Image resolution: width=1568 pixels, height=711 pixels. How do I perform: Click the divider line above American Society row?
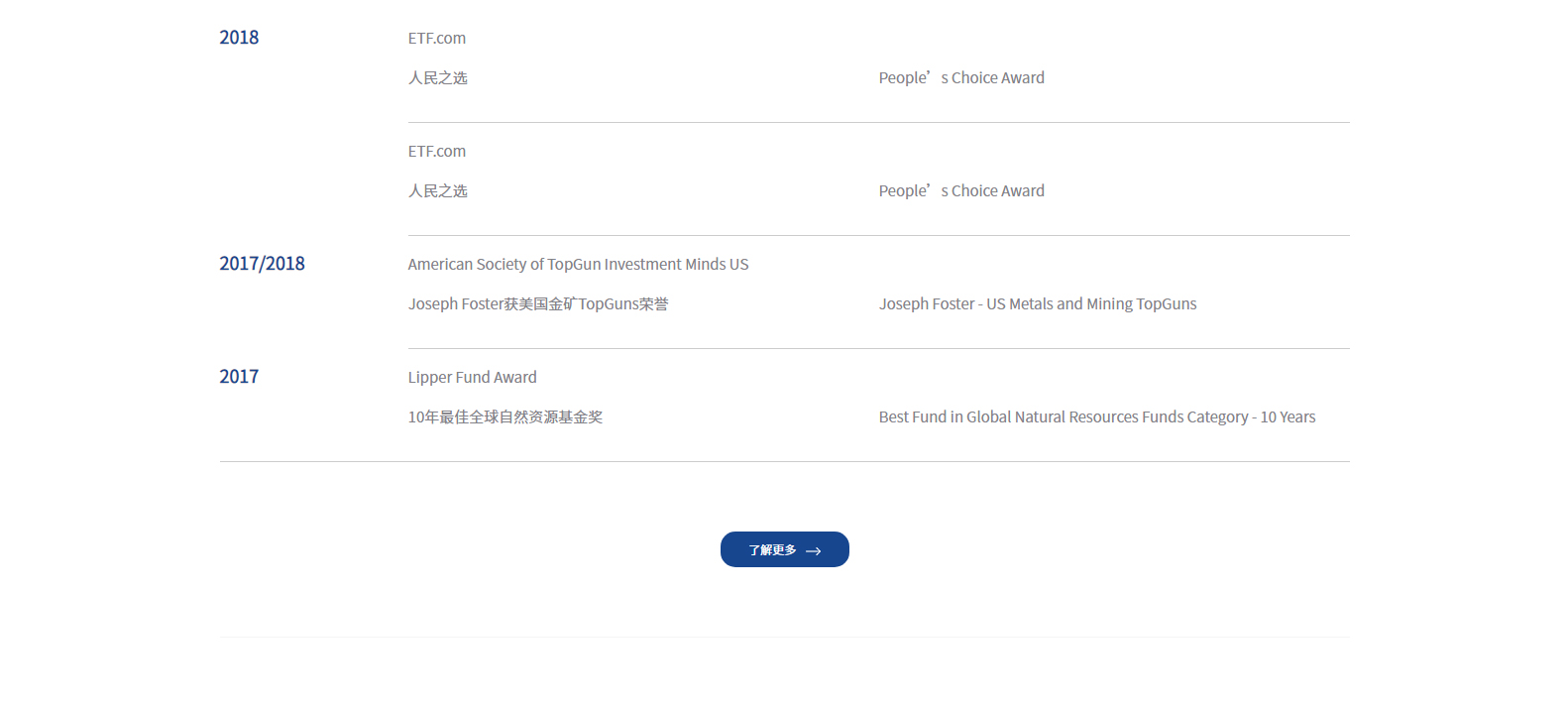pos(878,236)
